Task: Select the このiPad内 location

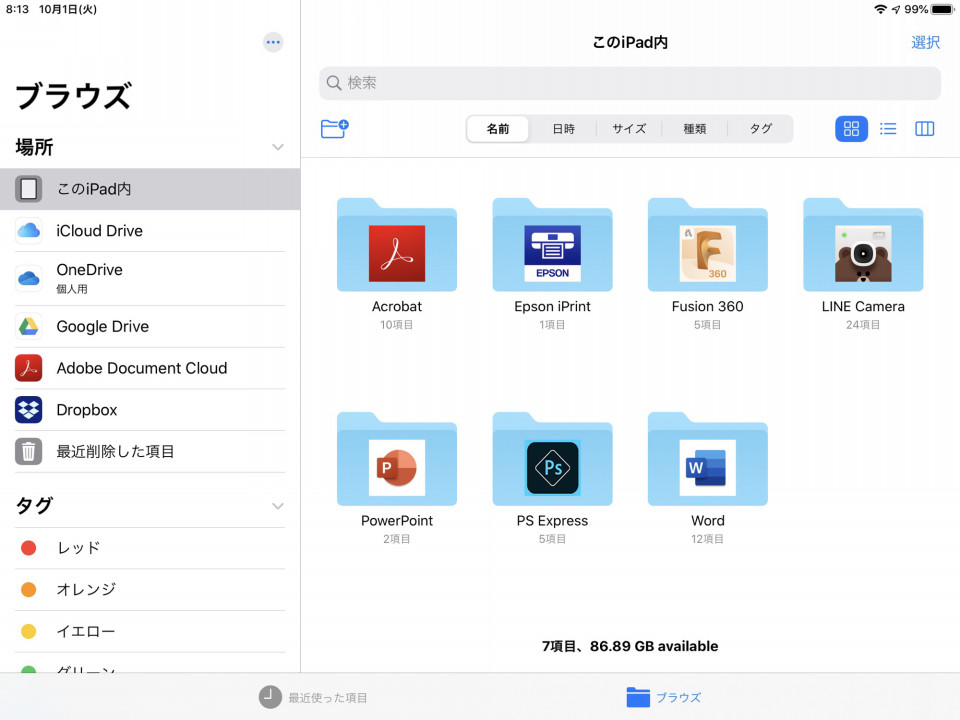Action: click(150, 189)
